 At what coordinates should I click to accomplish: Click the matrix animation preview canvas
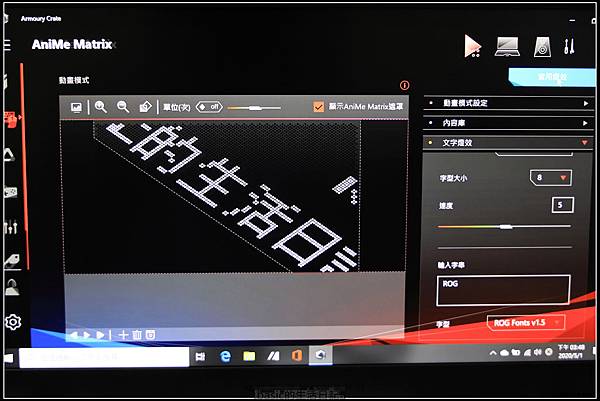pos(234,196)
